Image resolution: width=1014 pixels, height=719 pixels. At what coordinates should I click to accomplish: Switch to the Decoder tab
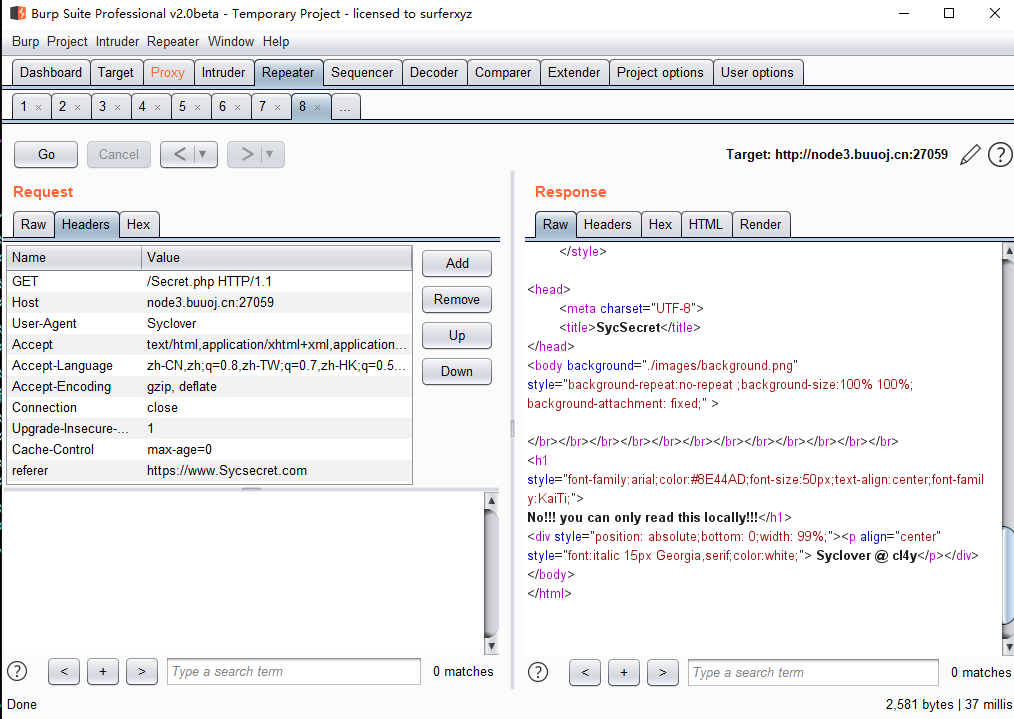[x=434, y=72]
